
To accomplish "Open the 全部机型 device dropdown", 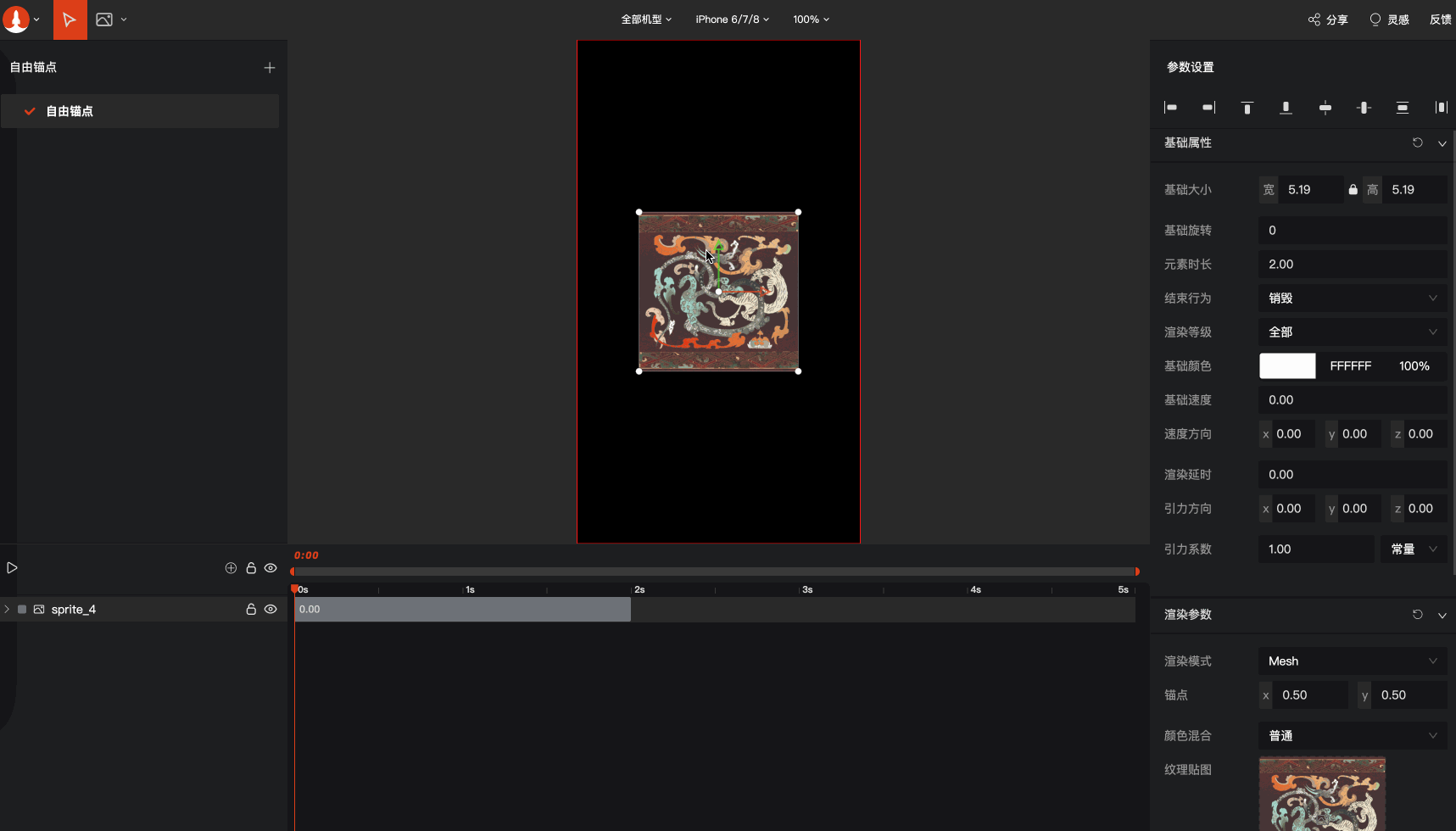I will pyautogui.click(x=646, y=20).
